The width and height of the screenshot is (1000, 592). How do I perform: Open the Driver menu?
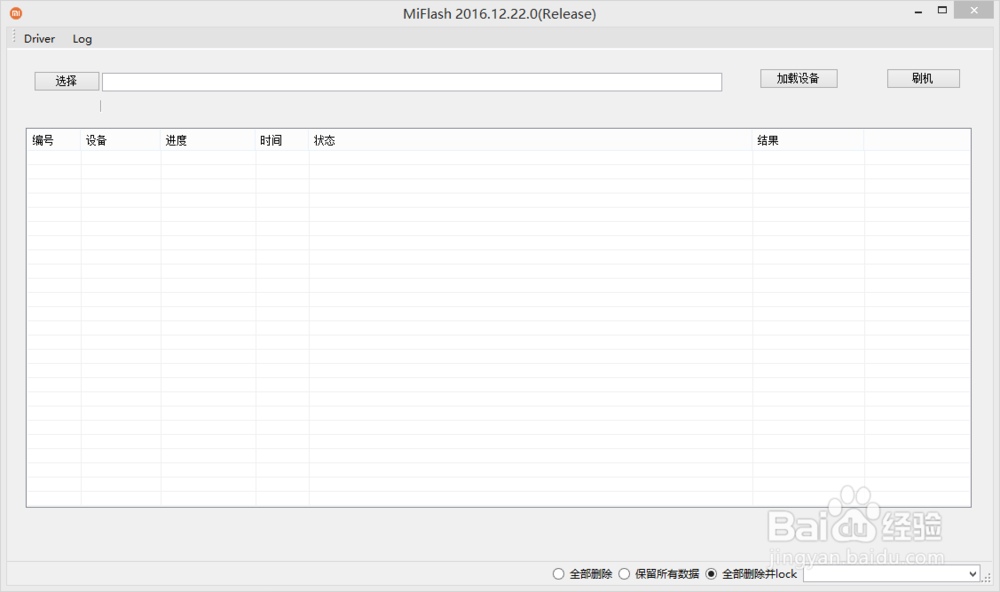click(39, 38)
